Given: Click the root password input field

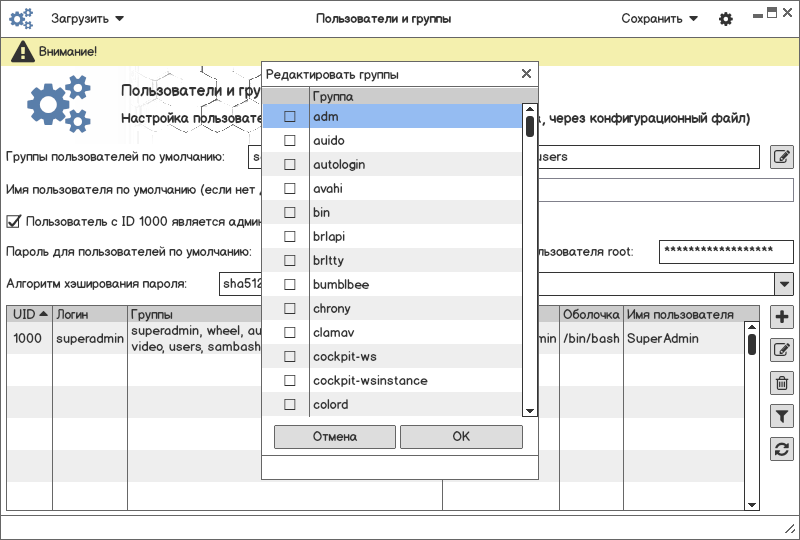Looking at the screenshot, I should pos(726,251).
